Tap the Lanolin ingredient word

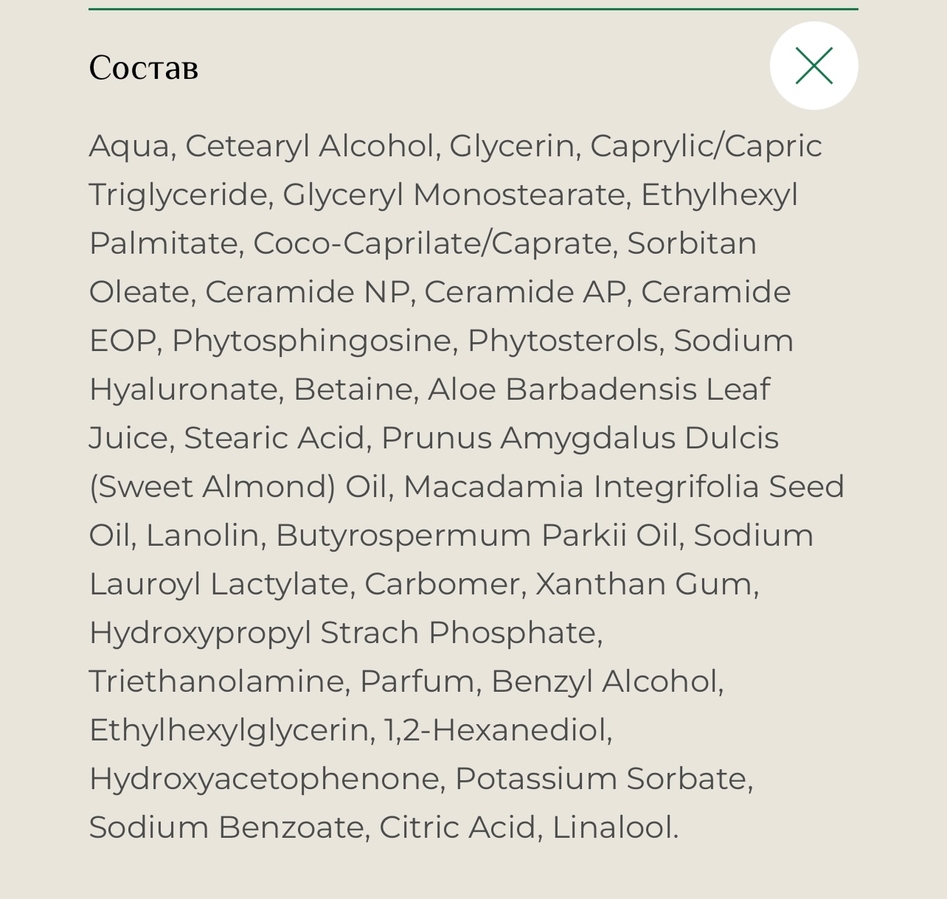click(x=202, y=536)
